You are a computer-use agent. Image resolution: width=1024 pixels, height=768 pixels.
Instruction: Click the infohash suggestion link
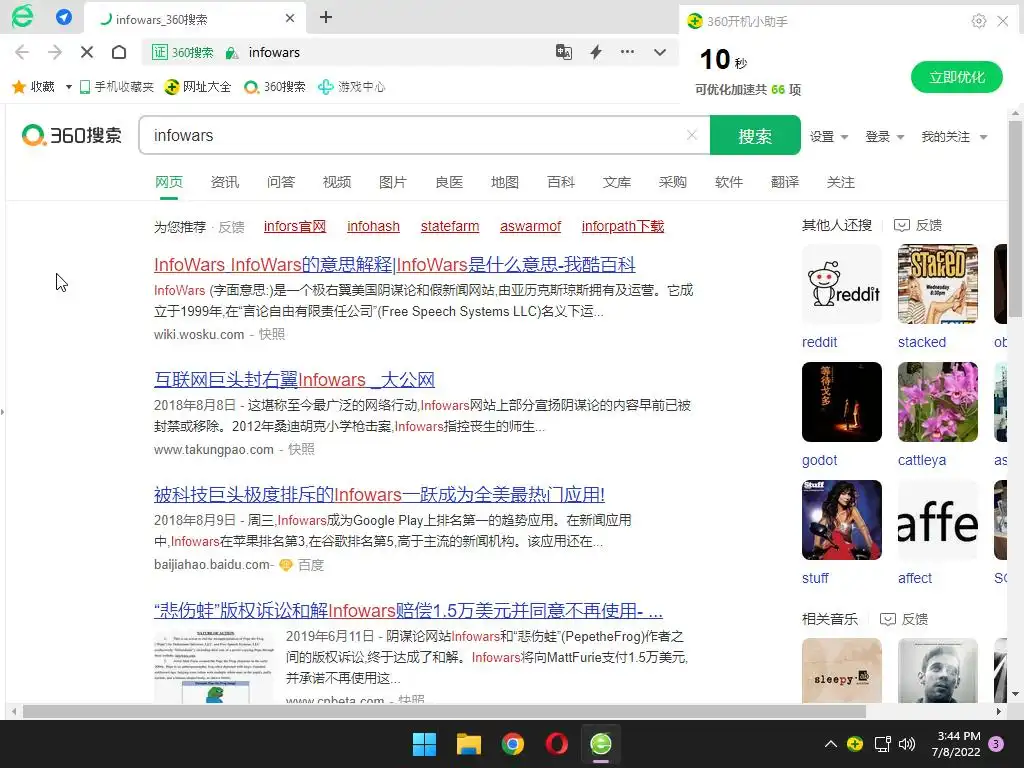pyautogui.click(x=374, y=226)
